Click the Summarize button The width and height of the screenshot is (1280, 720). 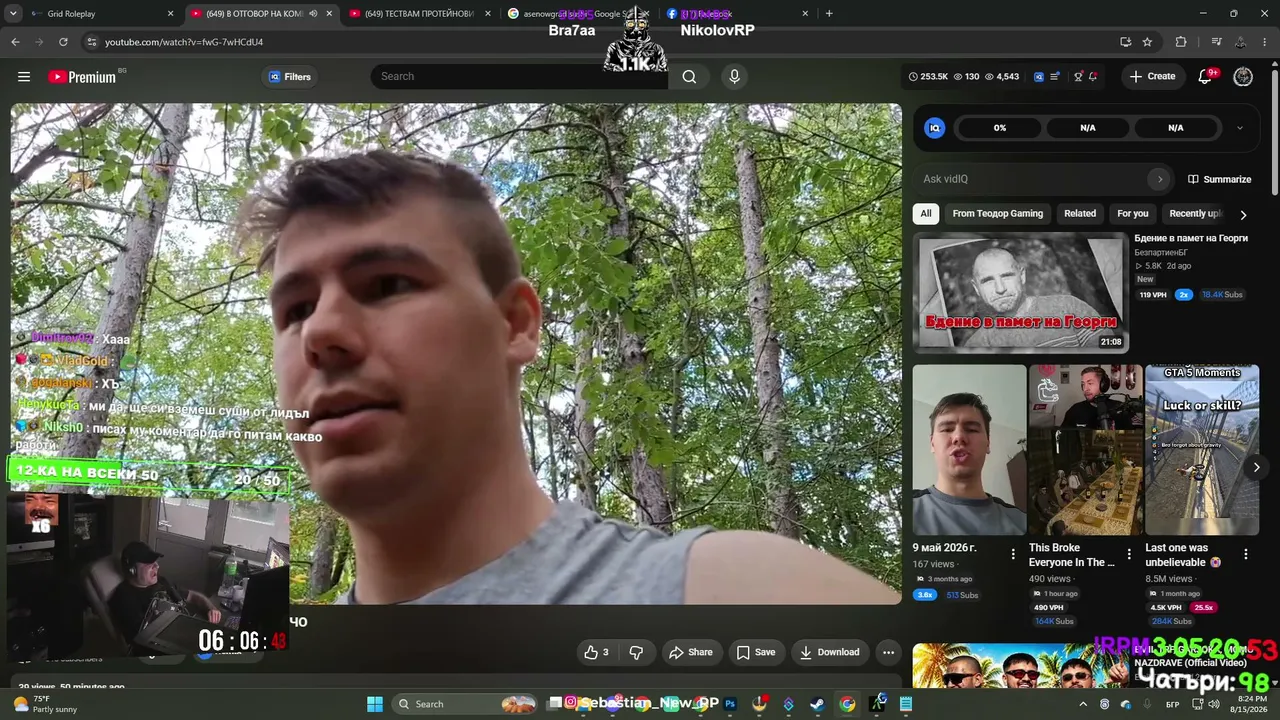(x=1219, y=179)
